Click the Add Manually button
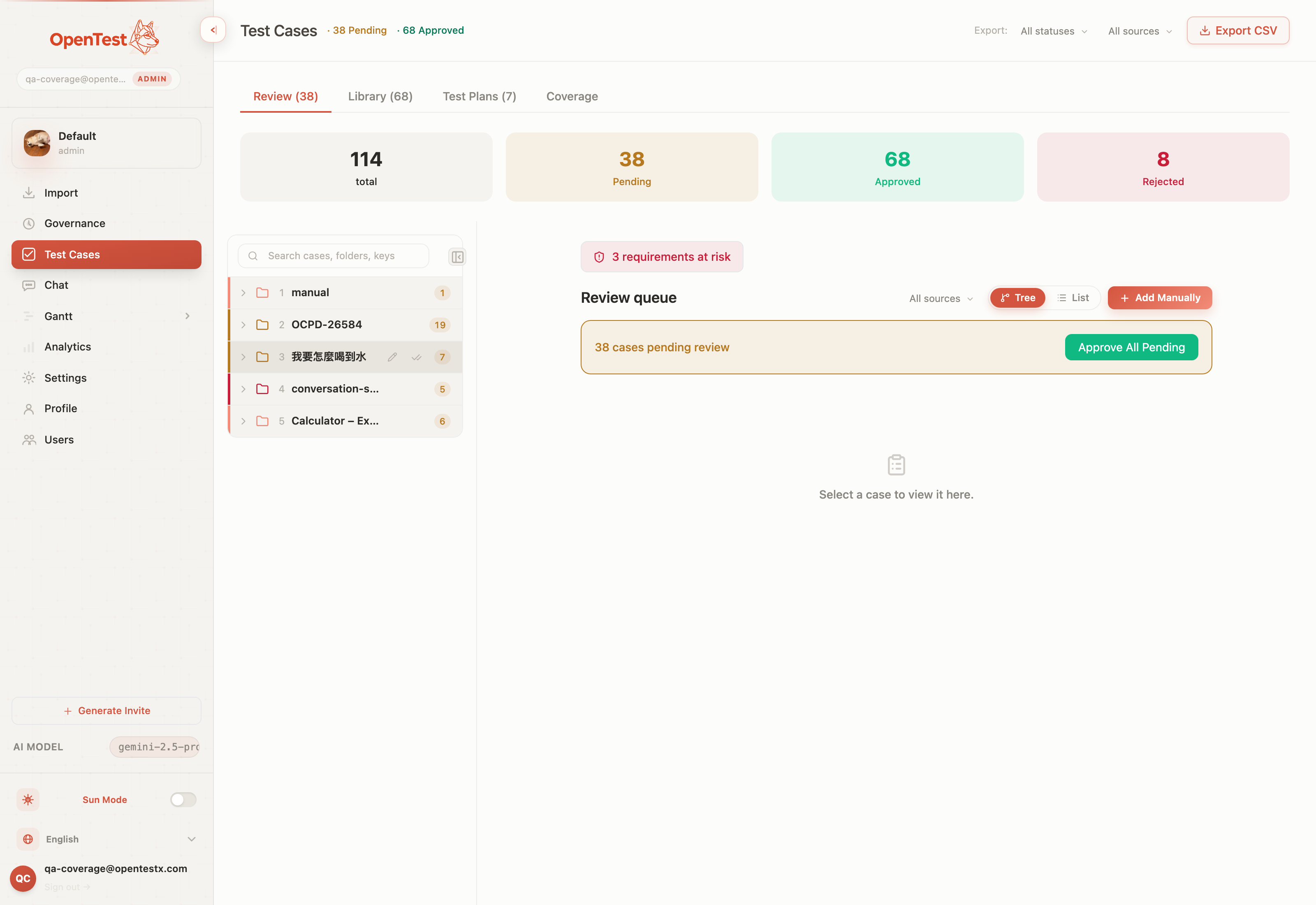The width and height of the screenshot is (1316, 905). 1160,298
